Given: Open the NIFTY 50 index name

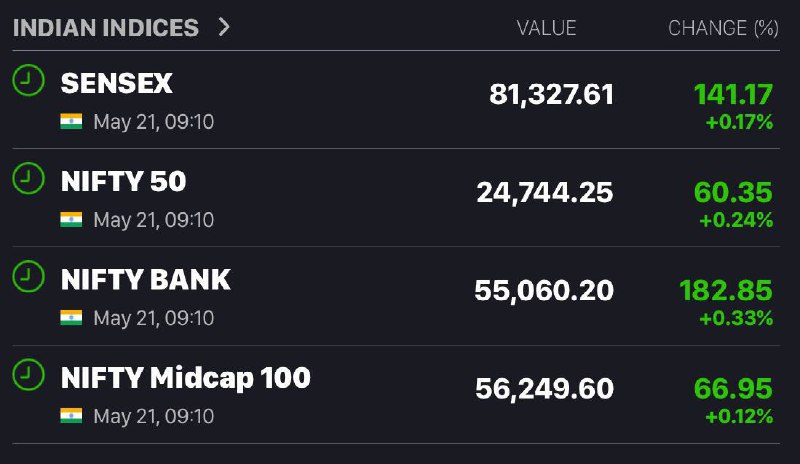Looking at the screenshot, I should coord(123,181).
